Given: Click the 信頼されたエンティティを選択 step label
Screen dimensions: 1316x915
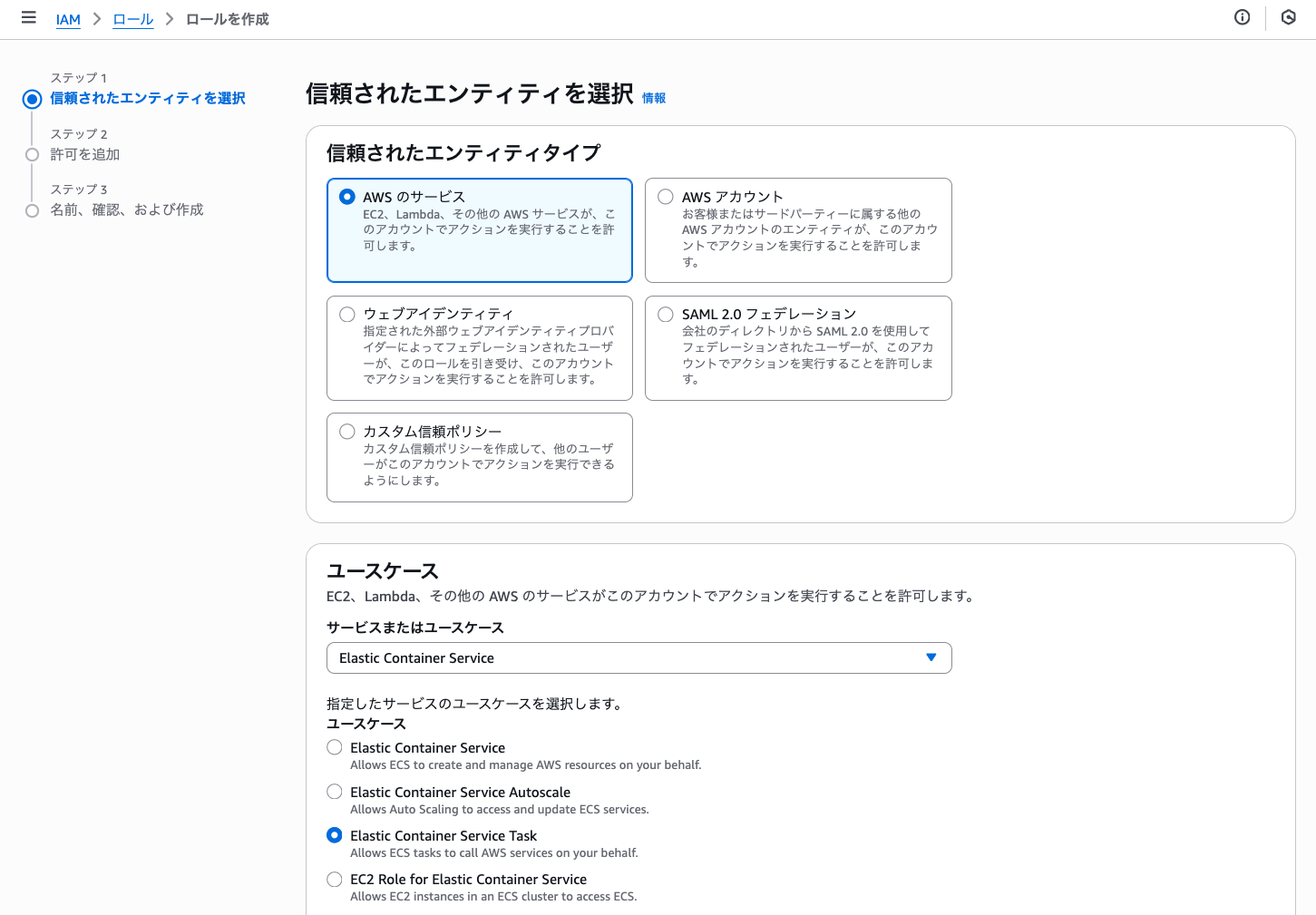Looking at the screenshot, I should (x=147, y=98).
